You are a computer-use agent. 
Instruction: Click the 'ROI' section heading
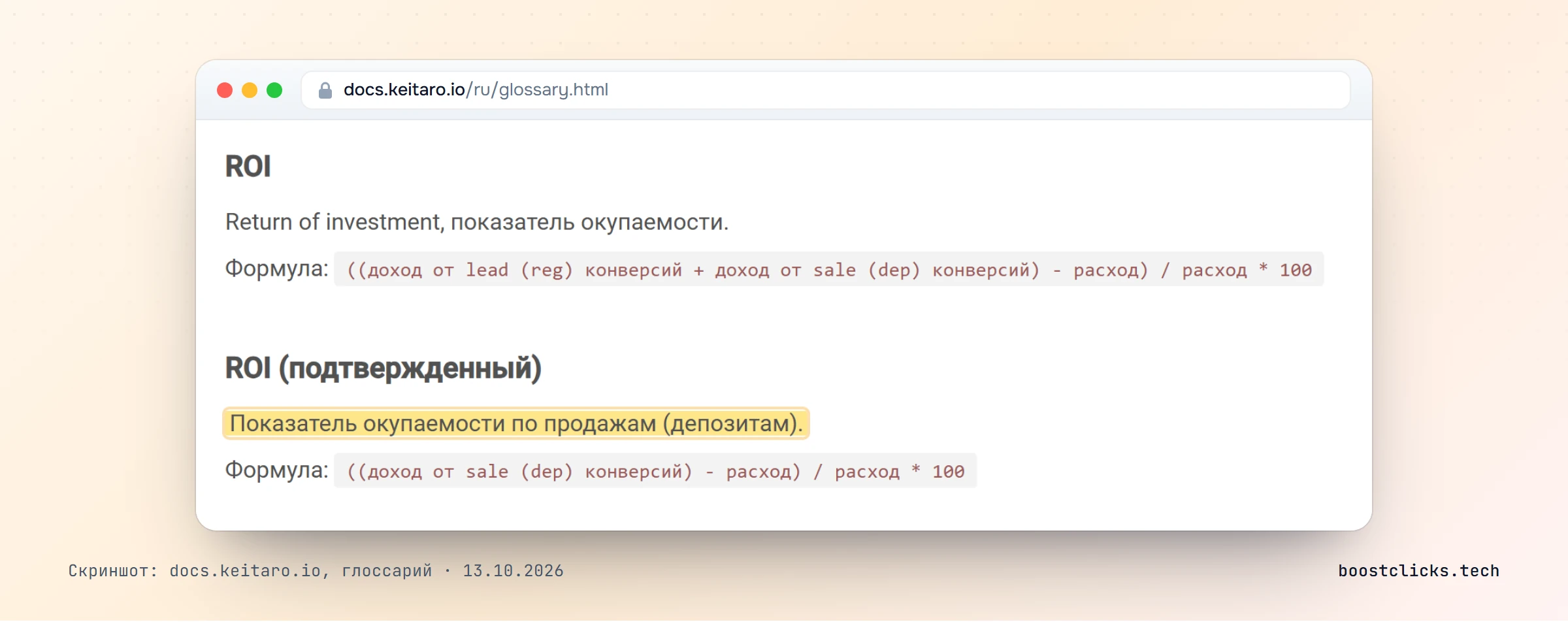coord(248,166)
